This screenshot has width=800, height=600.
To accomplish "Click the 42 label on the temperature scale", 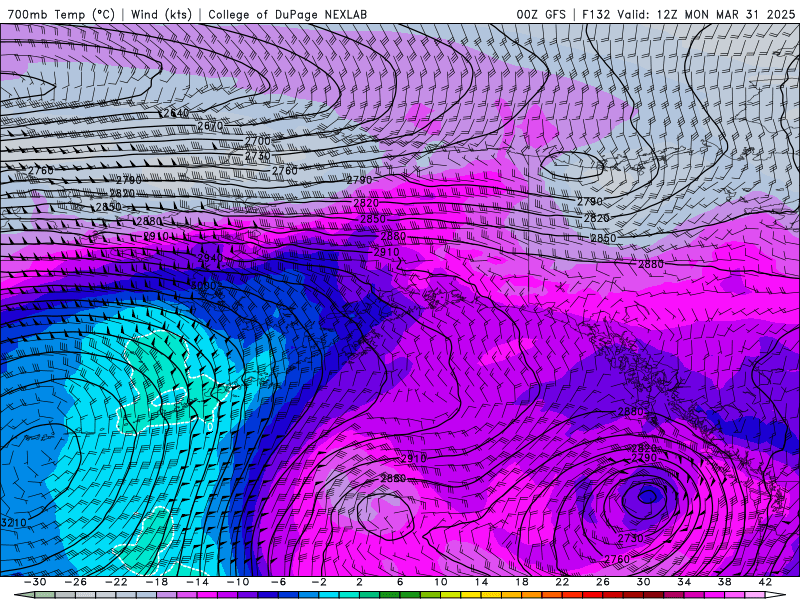I will point(765,582).
